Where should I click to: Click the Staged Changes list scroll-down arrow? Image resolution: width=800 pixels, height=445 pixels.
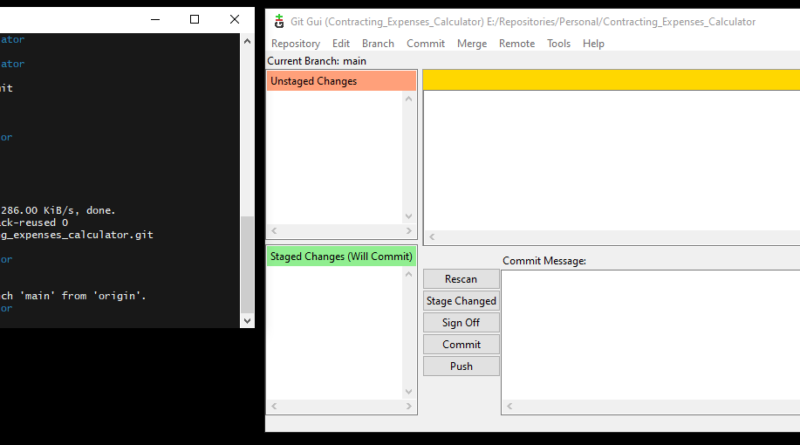tap(409, 392)
